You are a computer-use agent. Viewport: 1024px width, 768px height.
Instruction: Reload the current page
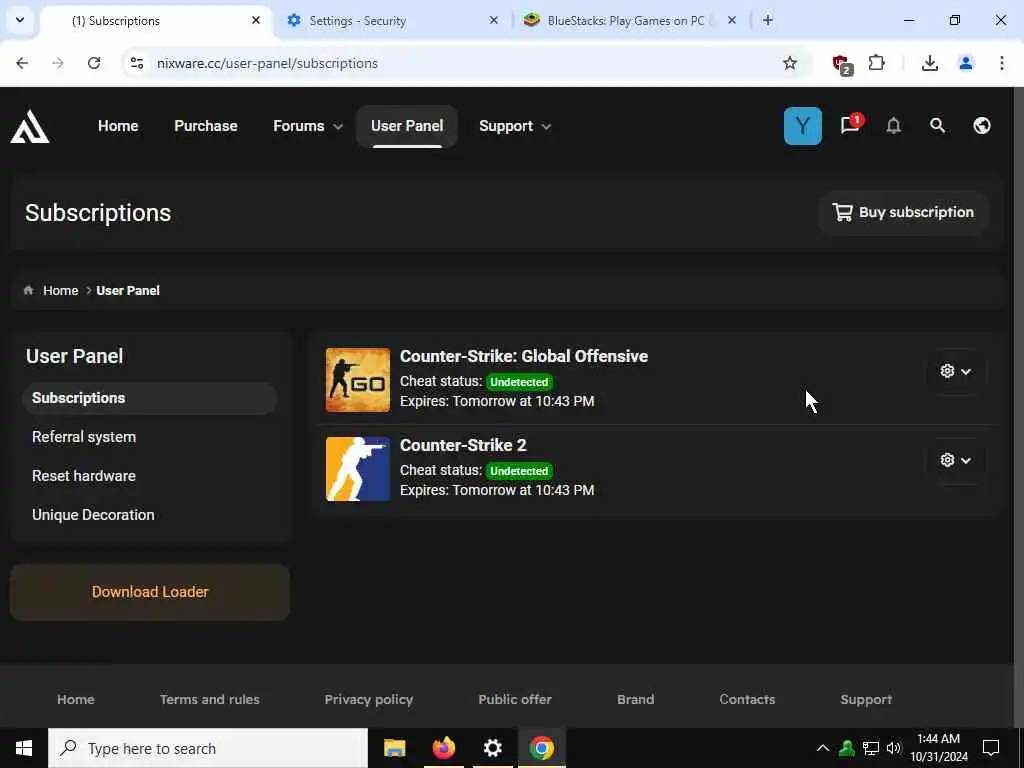tap(94, 63)
